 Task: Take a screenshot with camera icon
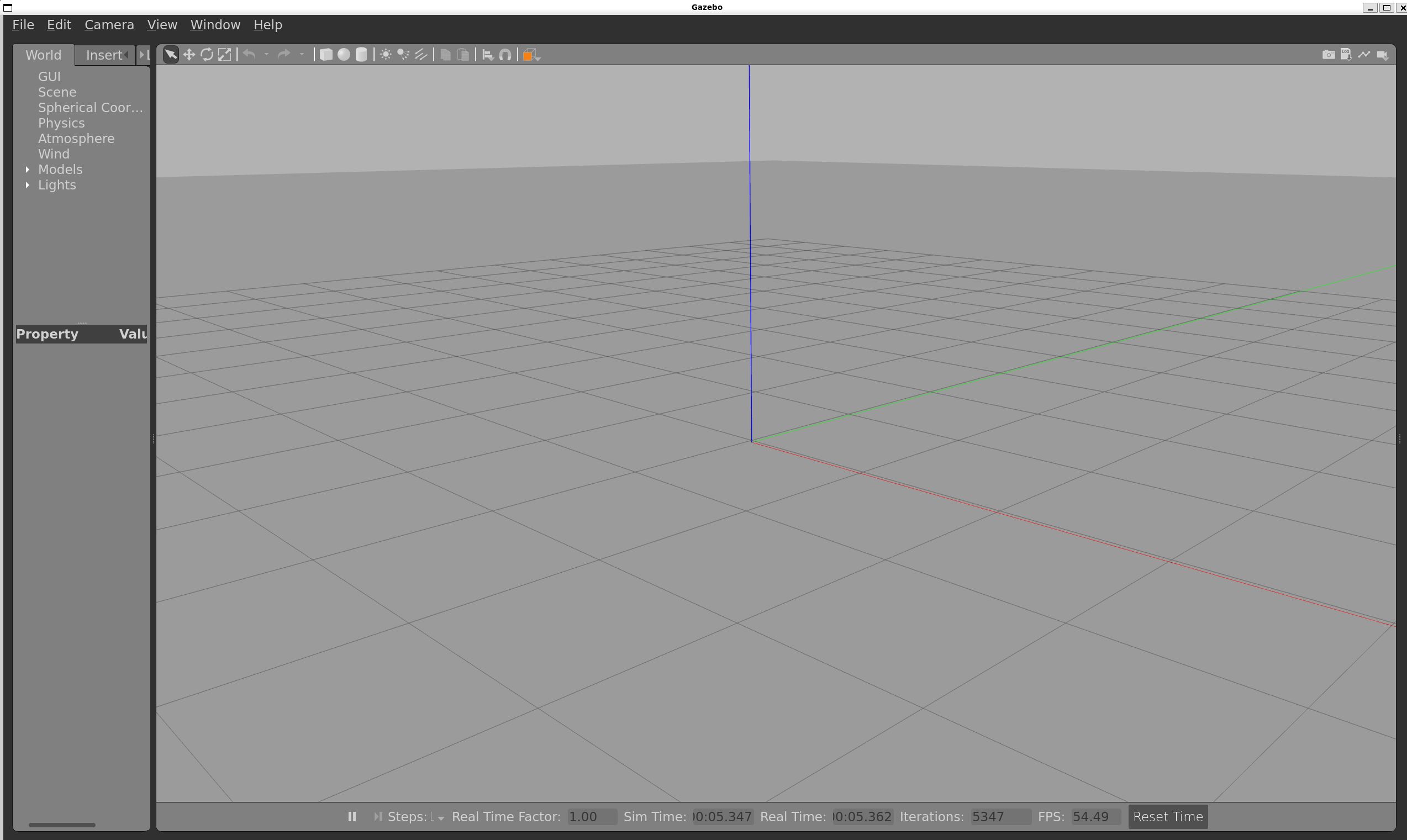1329,55
